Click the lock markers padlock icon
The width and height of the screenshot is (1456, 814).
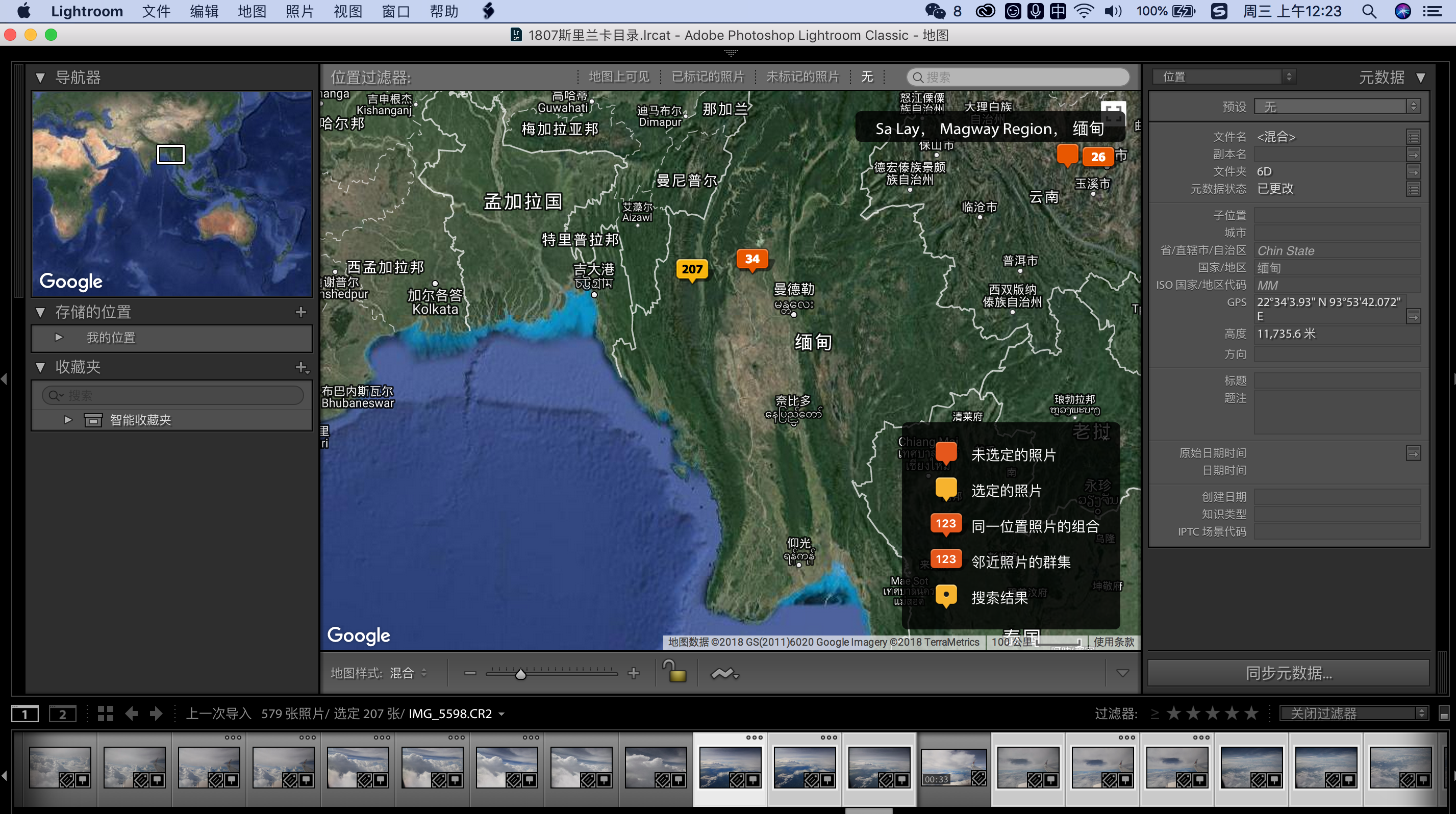pos(674,672)
